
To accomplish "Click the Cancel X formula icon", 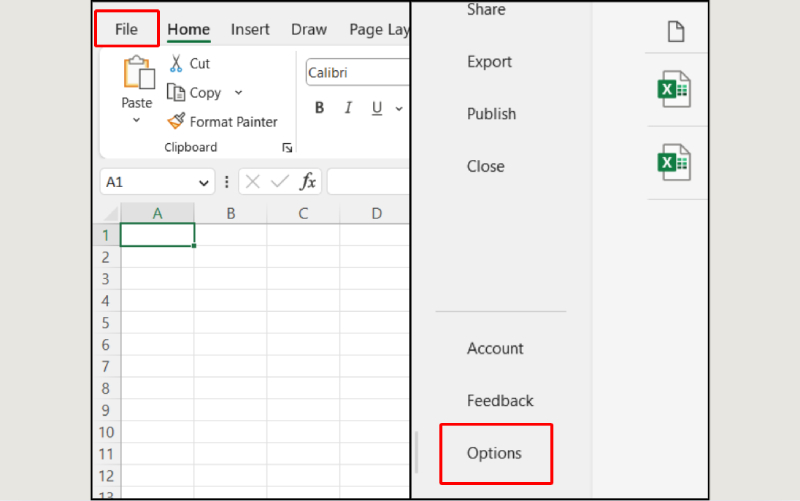I will pyautogui.click(x=253, y=182).
